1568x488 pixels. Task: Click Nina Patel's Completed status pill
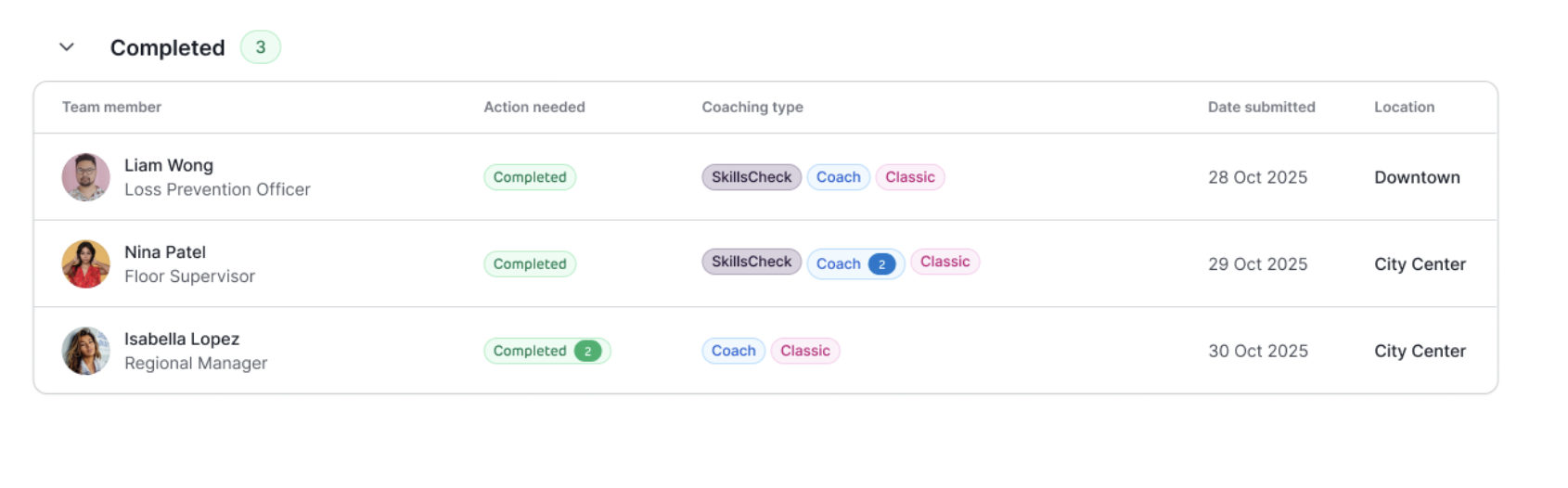(529, 264)
